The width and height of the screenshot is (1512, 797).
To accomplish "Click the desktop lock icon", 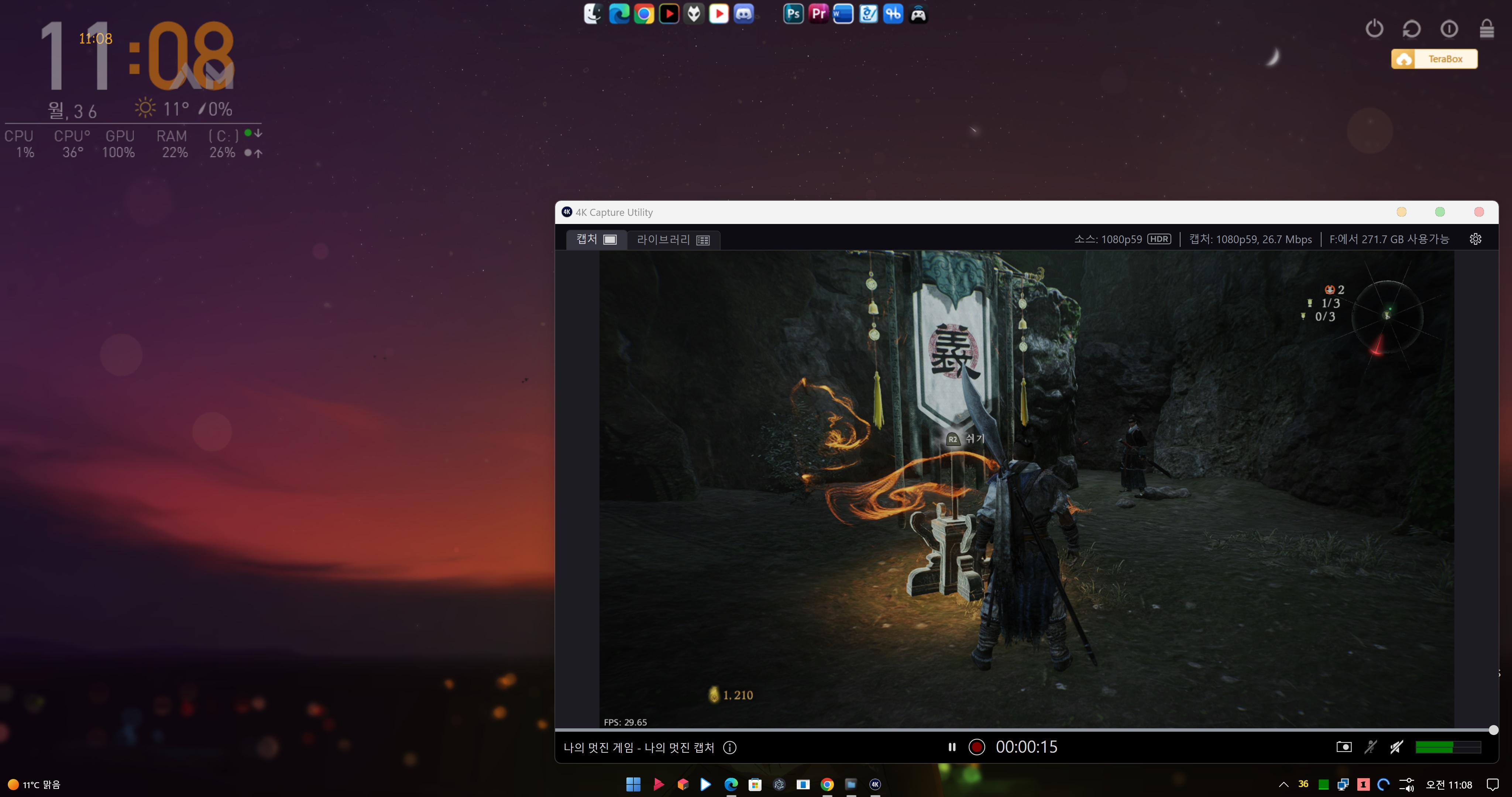I will pyautogui.click(x=1487, y=28).
